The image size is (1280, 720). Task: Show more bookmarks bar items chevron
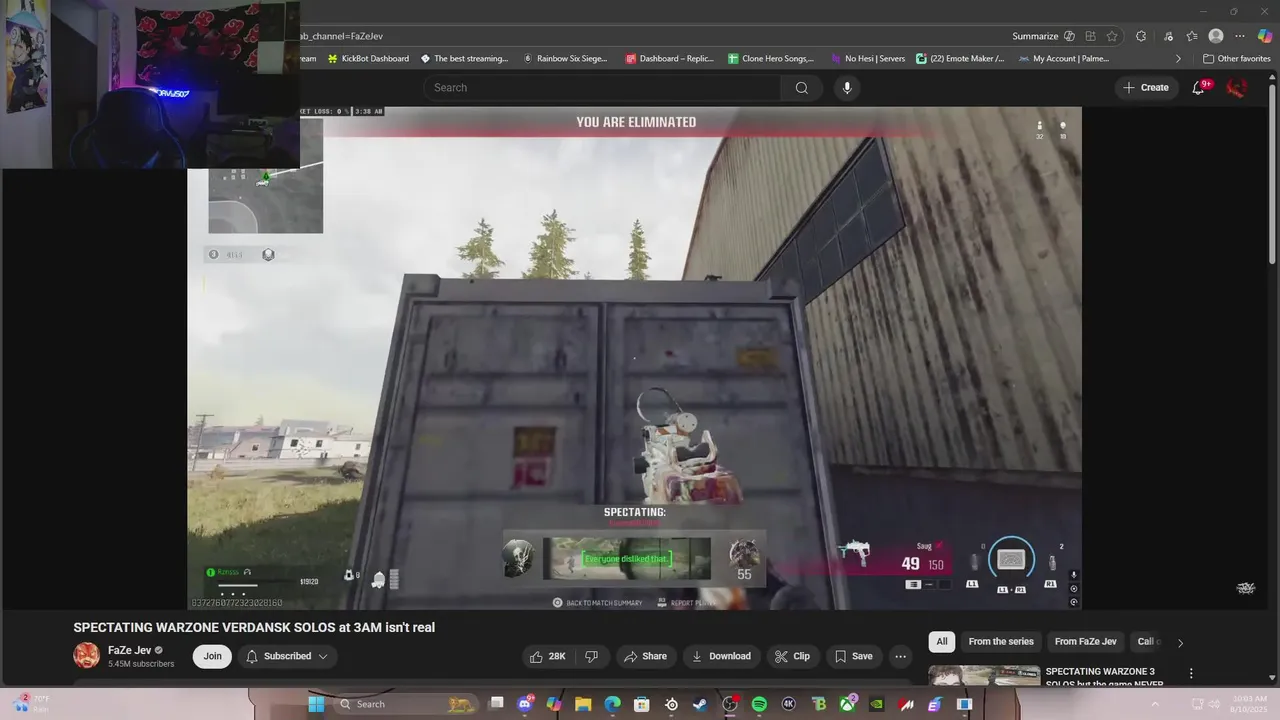pos(1178,59)
